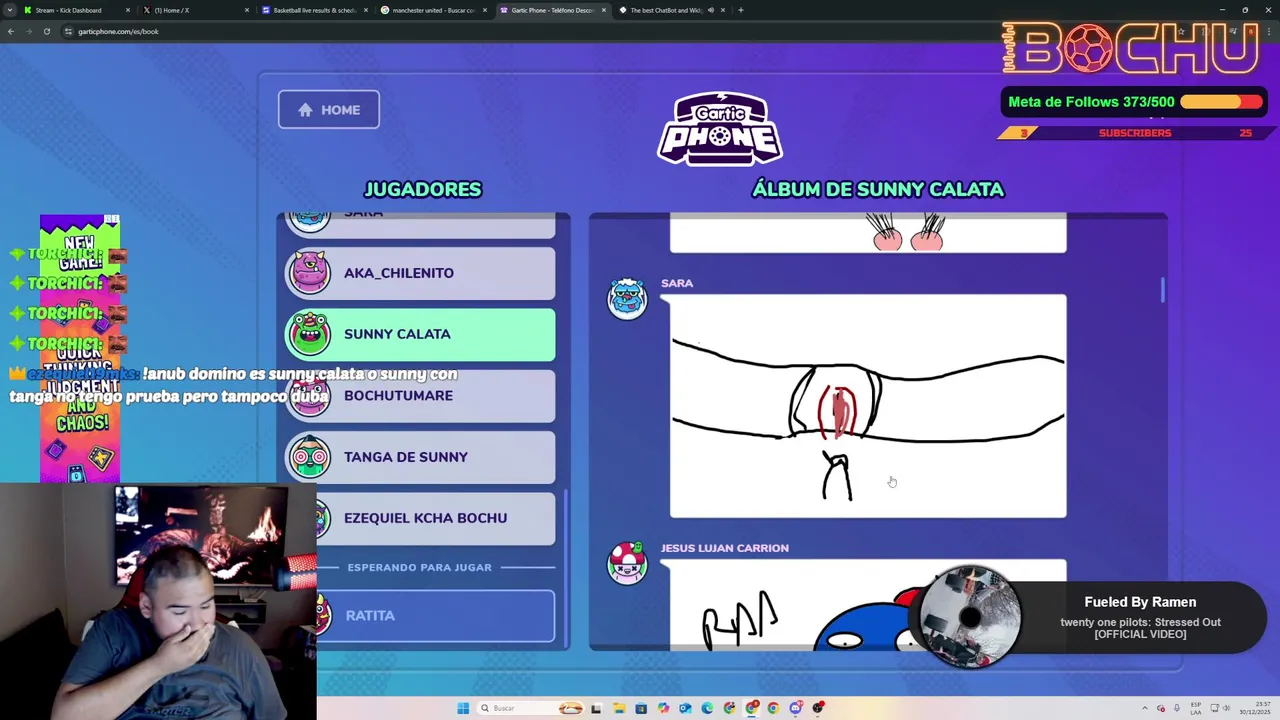The image size is (1280, 720).
Task: Click the Gartic Phone logo
Action: 720,128
